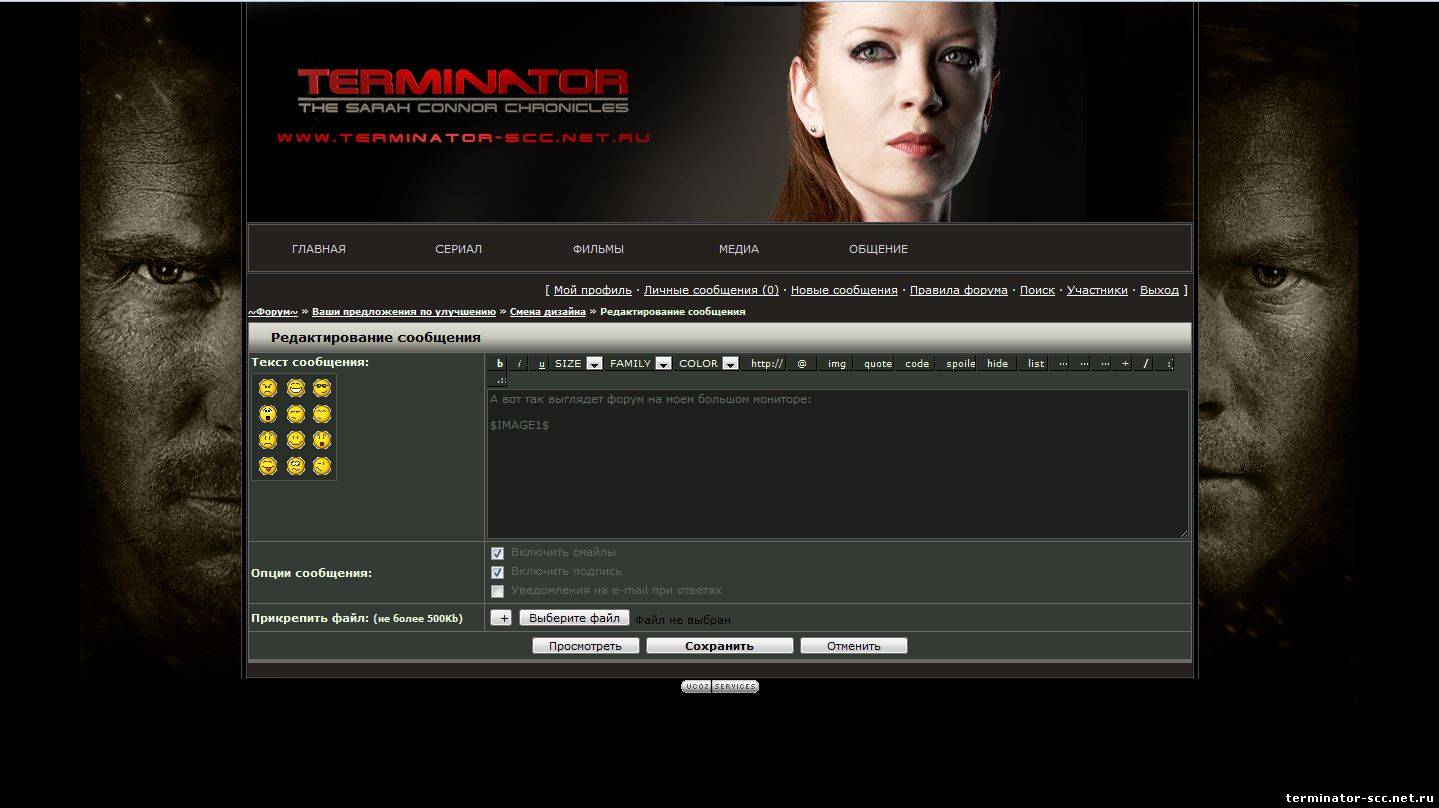
Task: Click "Выберите файл" to attach a file
Action: [574, 618]
